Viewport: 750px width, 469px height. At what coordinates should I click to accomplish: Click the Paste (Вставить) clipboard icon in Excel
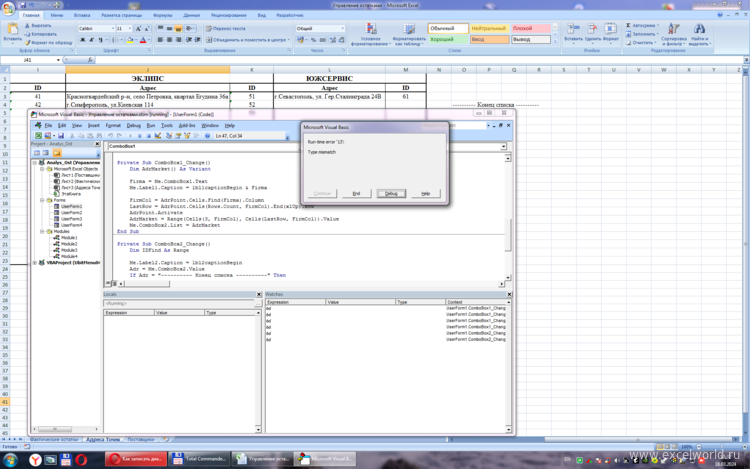pos(12,30)
